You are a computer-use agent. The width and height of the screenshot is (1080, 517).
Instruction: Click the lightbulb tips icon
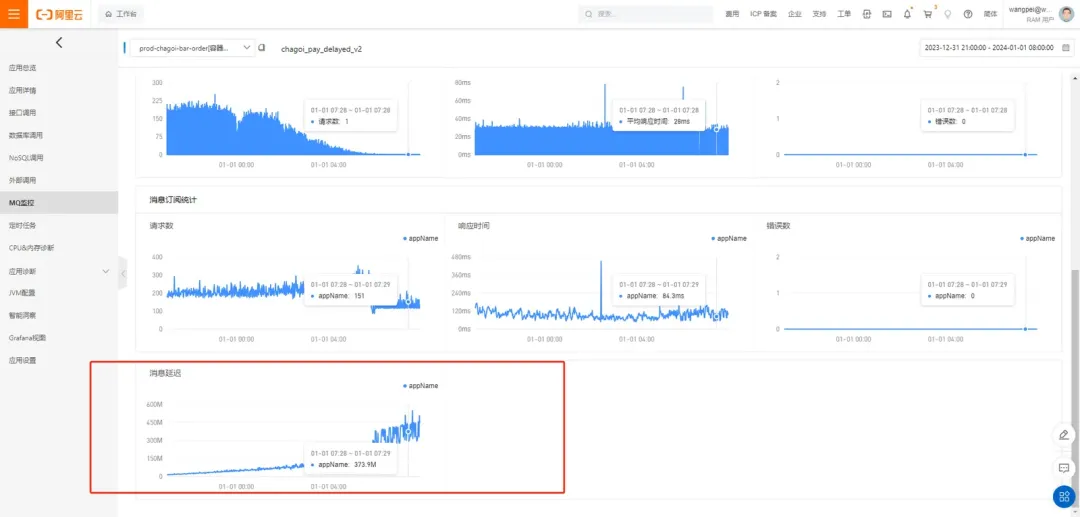[x=948, y=14]
